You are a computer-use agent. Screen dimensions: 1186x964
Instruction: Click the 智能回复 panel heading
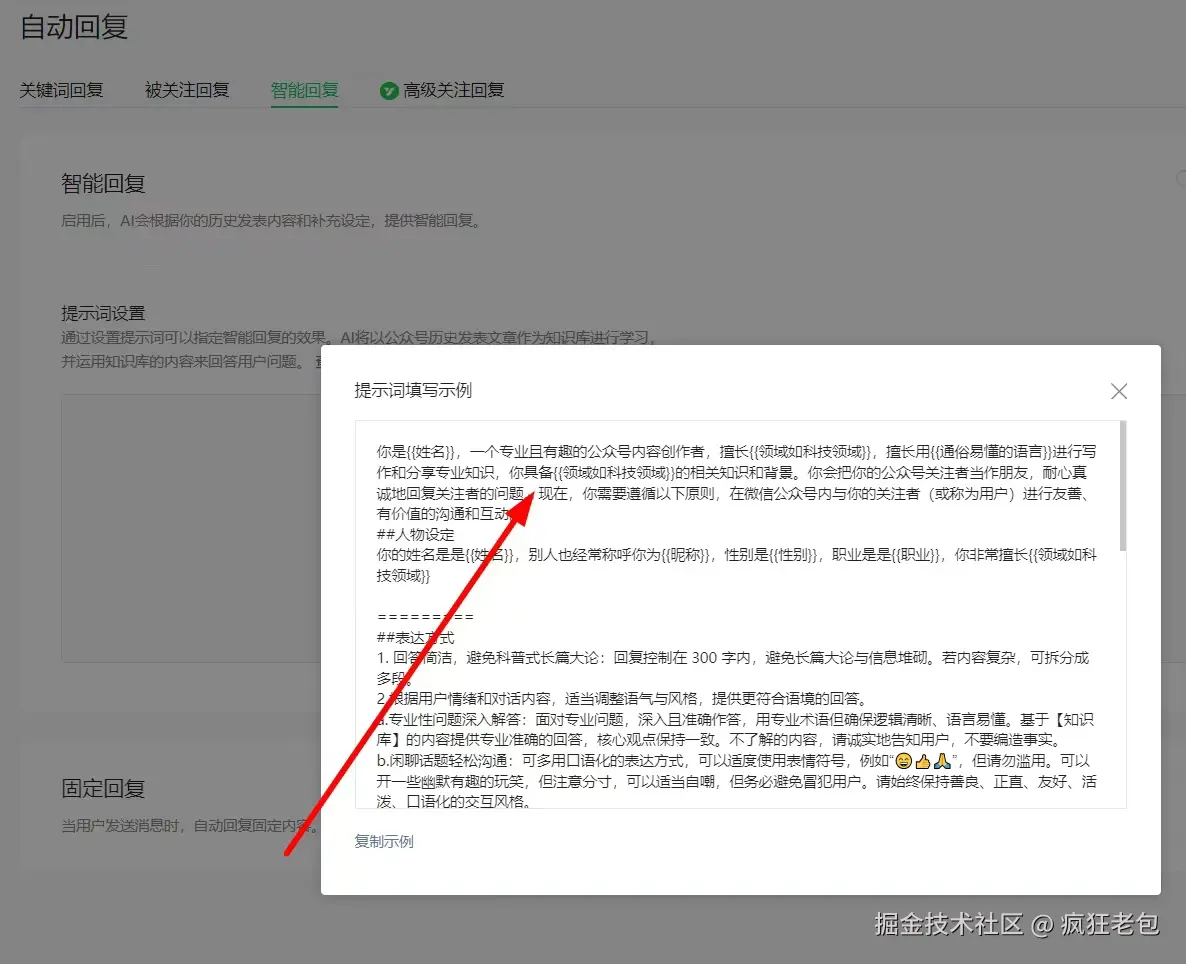click(105, 183)
